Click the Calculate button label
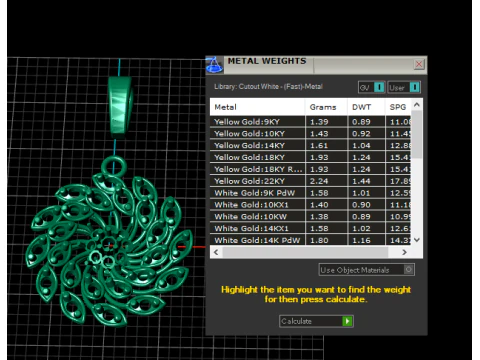 pyautogui.click(x=296, y=321)
